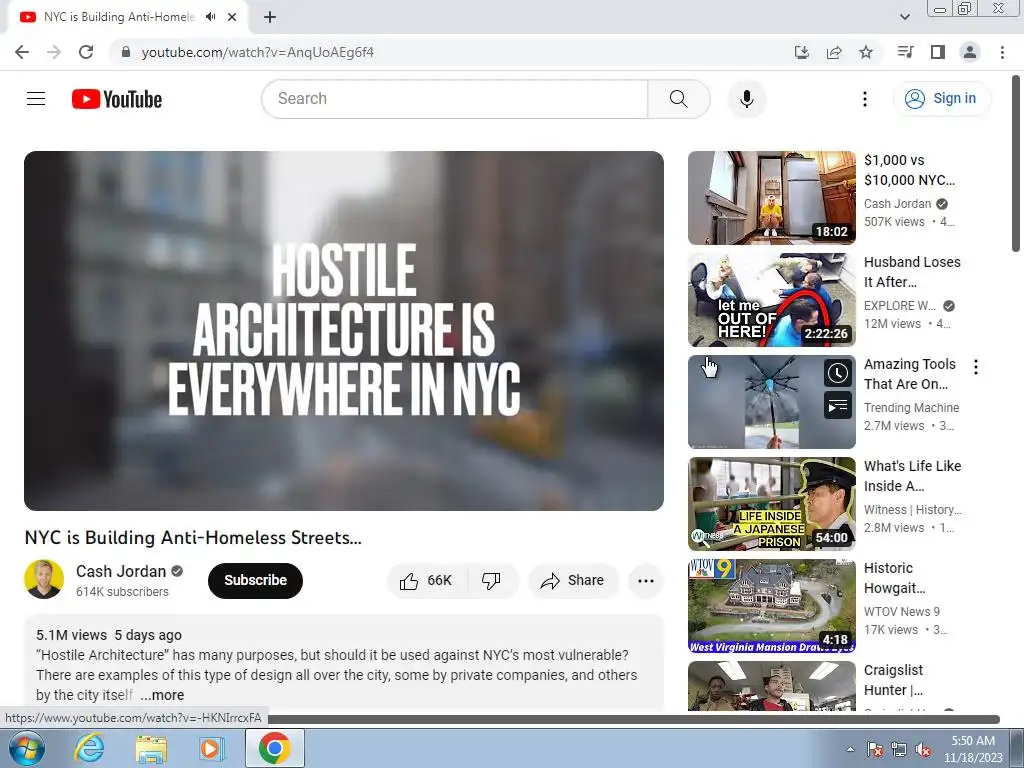Add Amazing Tools video to Watch later
This screenshot has height=768, width=1024.
click(x=838, y=374)
